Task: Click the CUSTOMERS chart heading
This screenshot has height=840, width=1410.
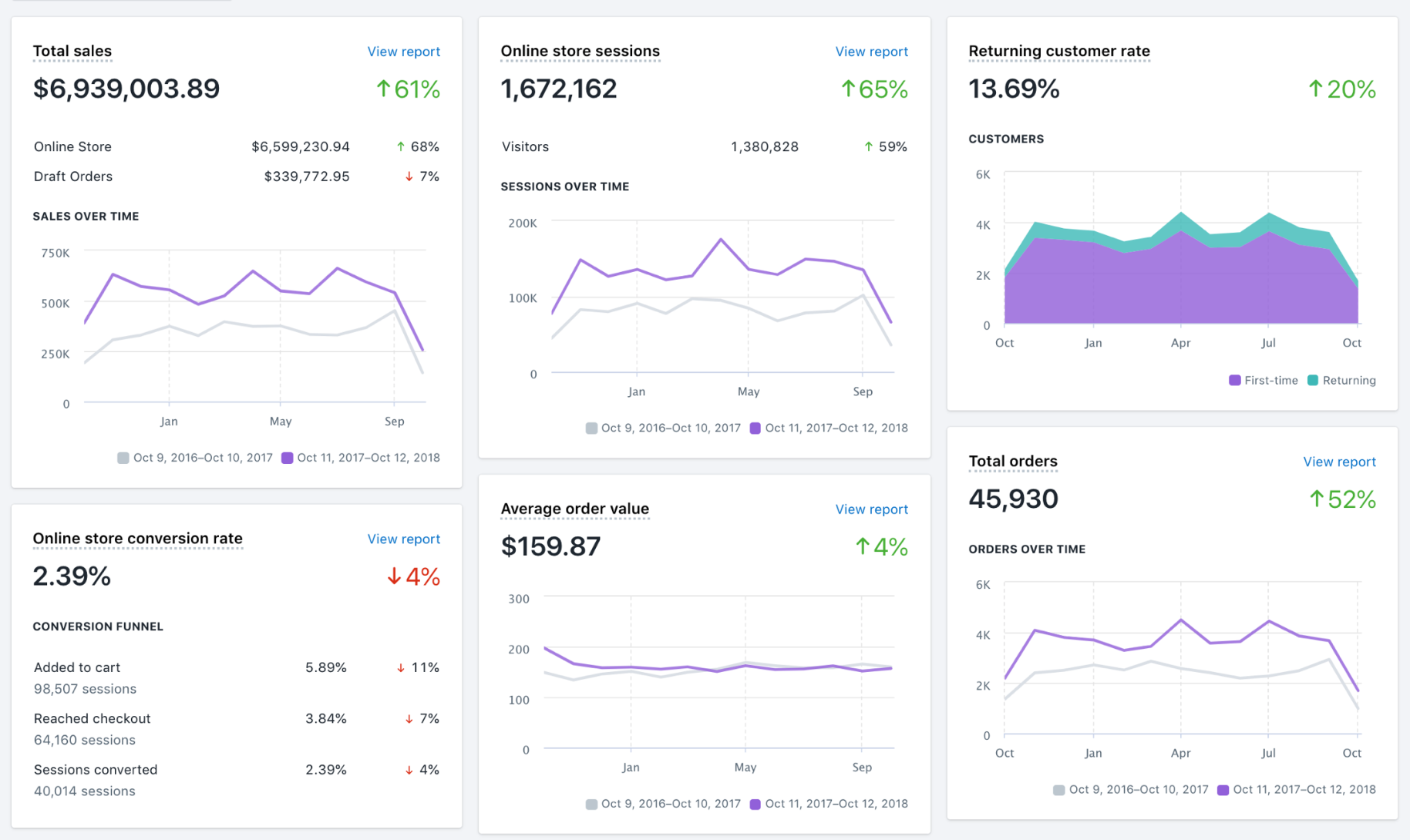Action: point(1006,139)
